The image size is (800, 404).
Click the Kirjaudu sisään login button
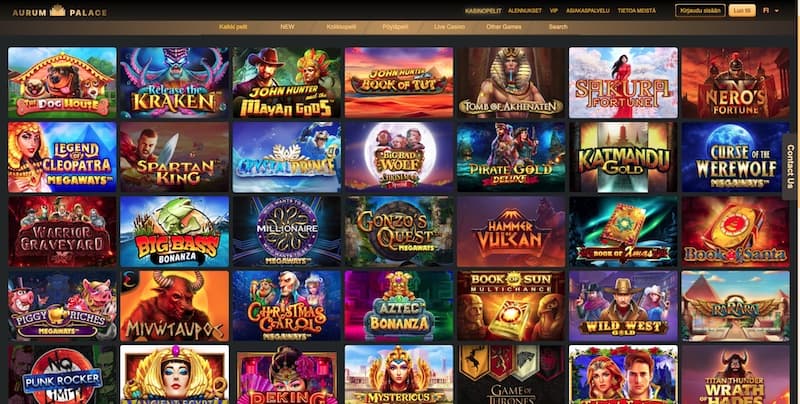[x=700, y=11]
